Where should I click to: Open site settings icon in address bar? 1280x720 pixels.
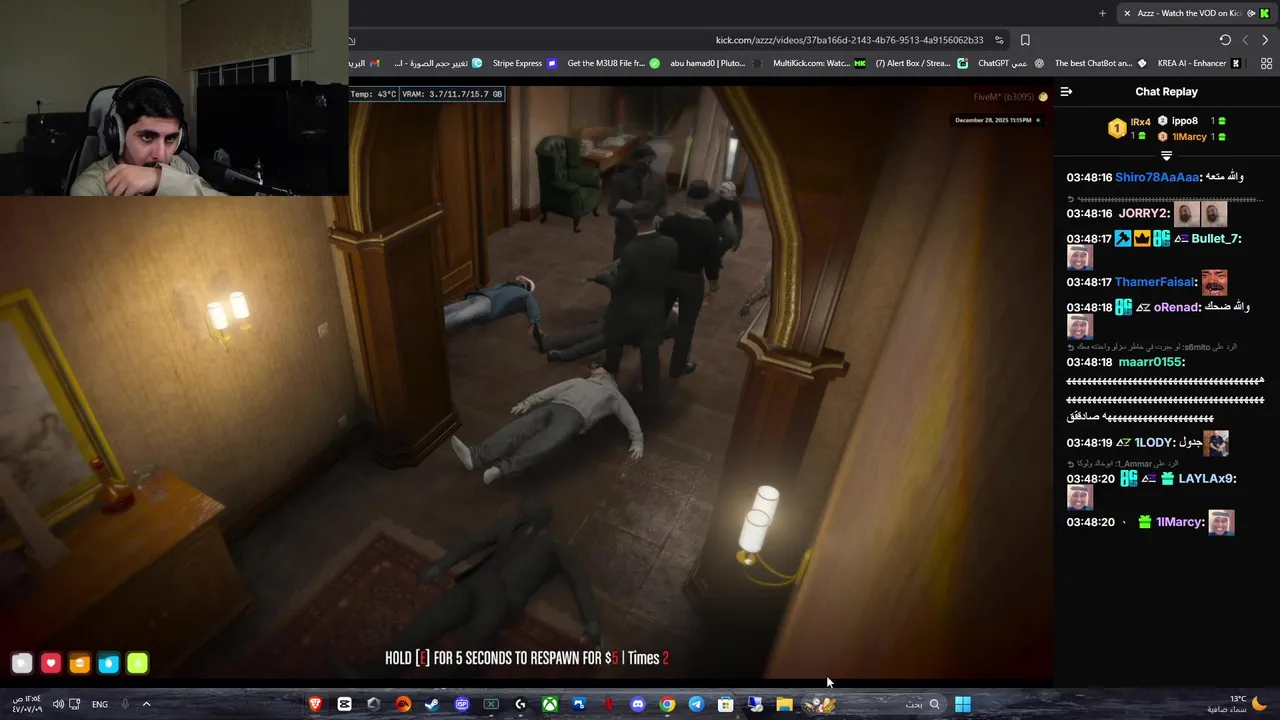point(999,40)
